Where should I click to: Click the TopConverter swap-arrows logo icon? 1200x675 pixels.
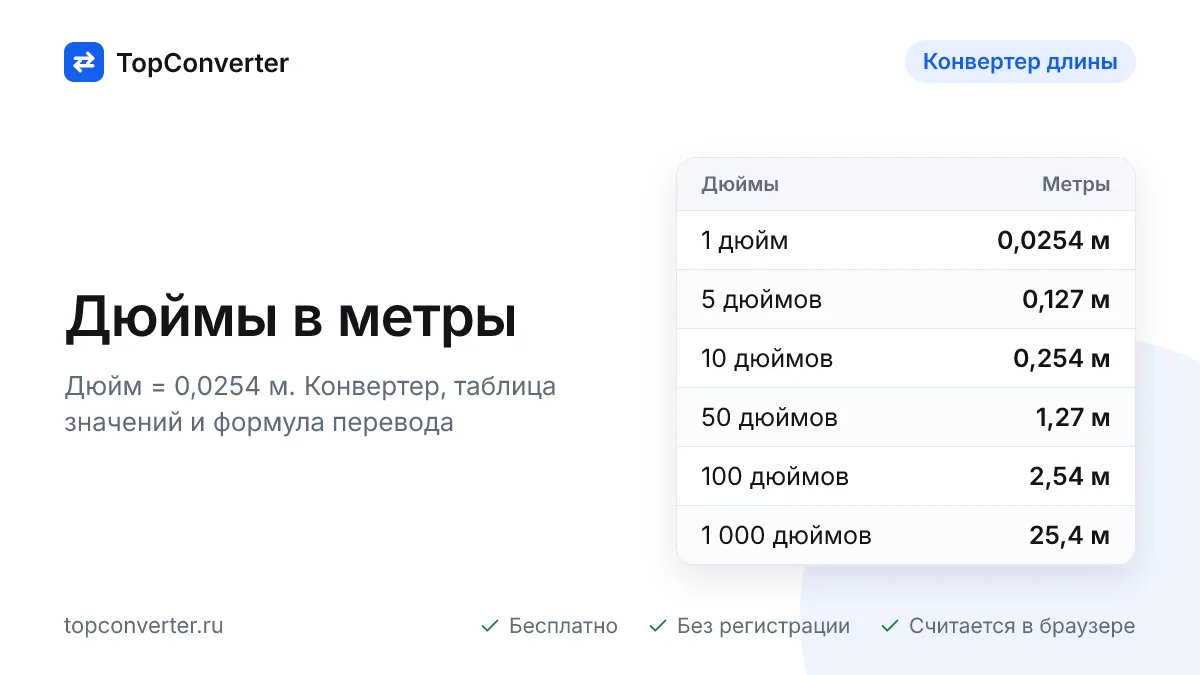click(x=84, y=62)
